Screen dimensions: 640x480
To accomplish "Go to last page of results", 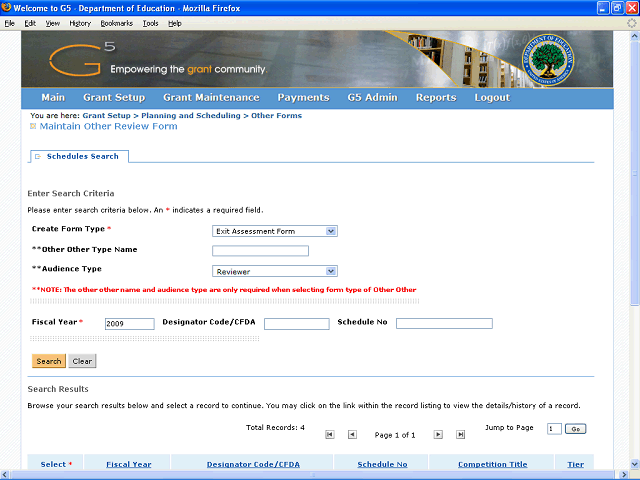I will 460,435.
